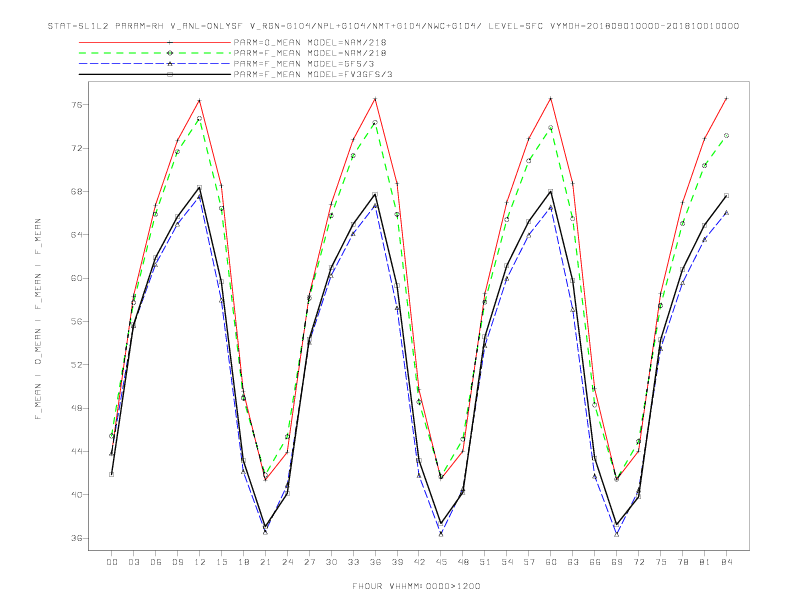792x612 pixels.
Task: Click x-axis forecast hour label 18
Action: click(243, 562)
